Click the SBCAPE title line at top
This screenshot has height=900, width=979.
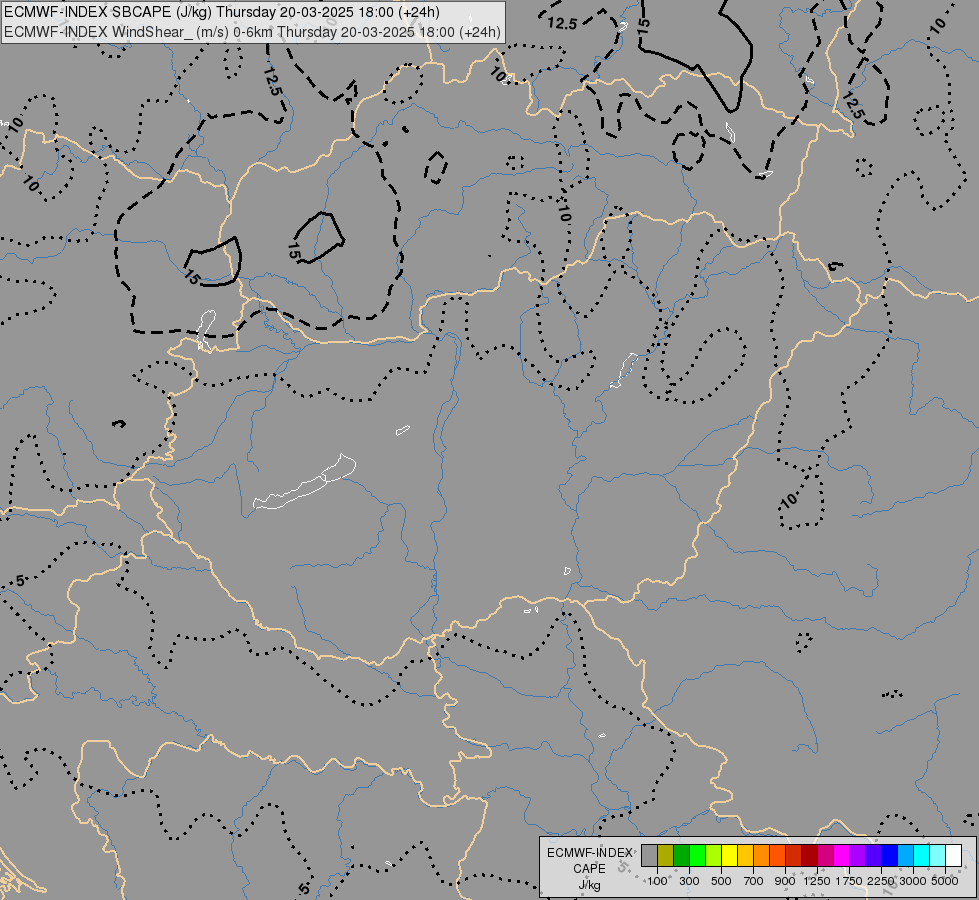click(x=222, y=12)
